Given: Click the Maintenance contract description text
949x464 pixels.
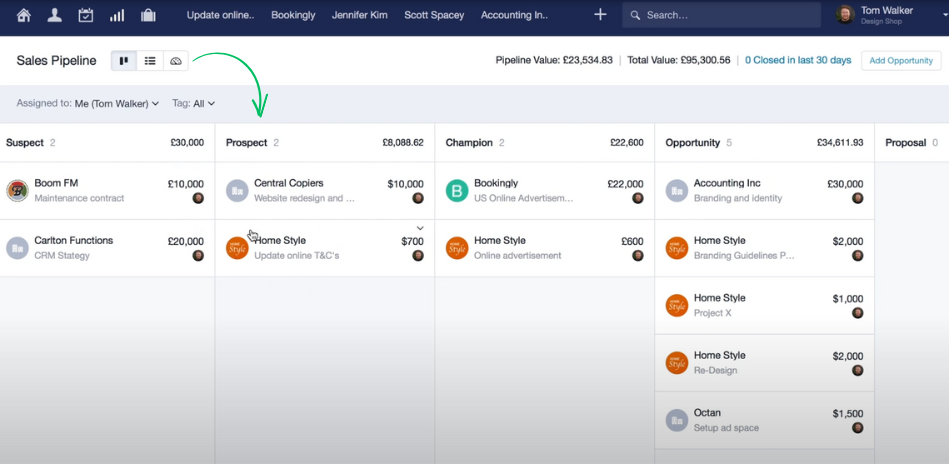Looking at the screenshot, I should (x=79, y=198).
